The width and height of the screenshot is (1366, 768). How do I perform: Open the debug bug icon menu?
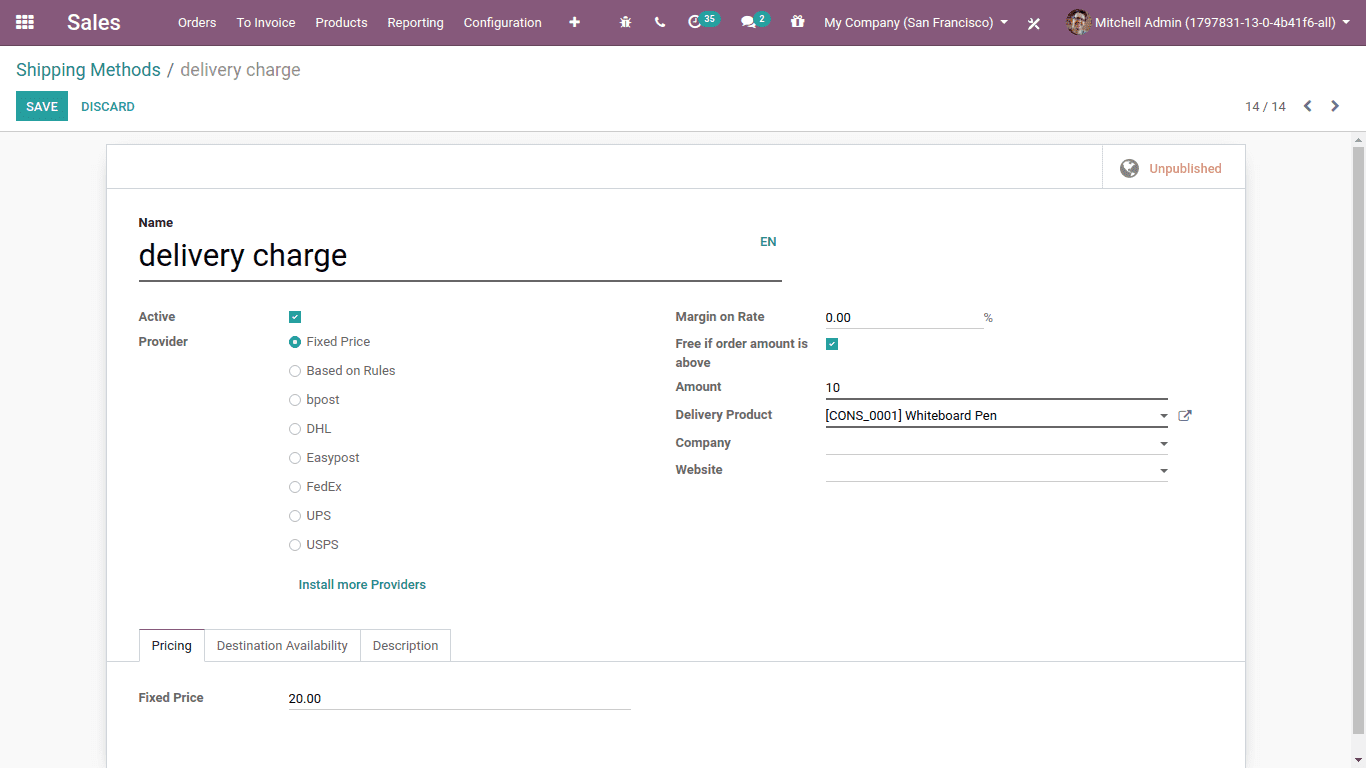coord(625,22)
